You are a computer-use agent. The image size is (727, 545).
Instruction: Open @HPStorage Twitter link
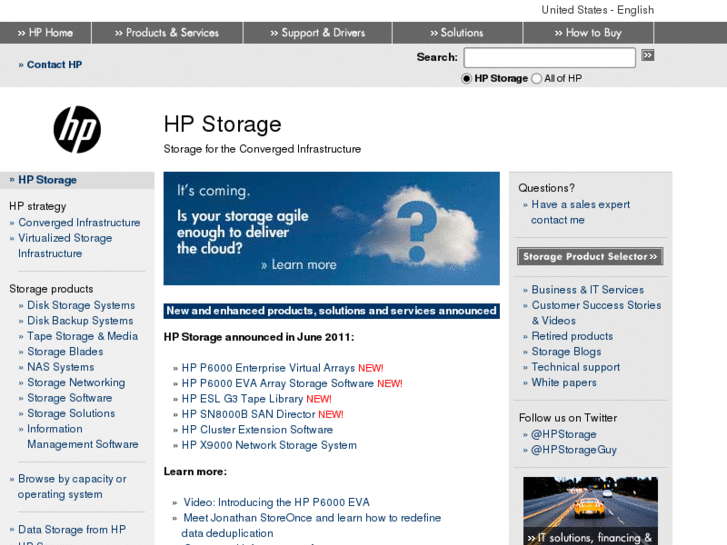click(563, 435)
